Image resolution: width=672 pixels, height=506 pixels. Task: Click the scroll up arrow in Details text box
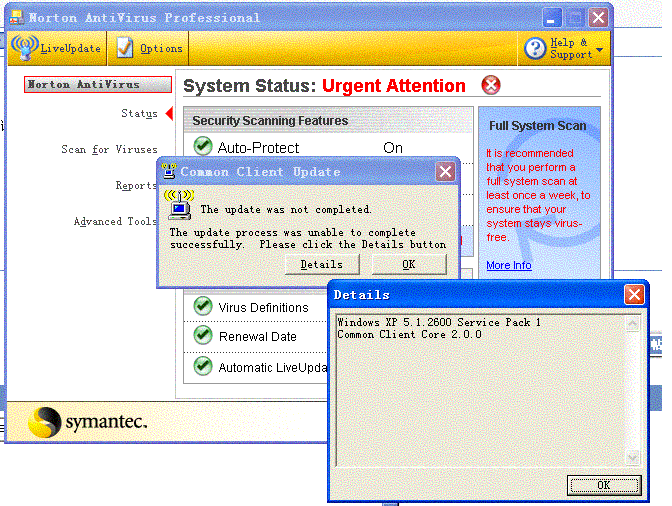(633, 323)
